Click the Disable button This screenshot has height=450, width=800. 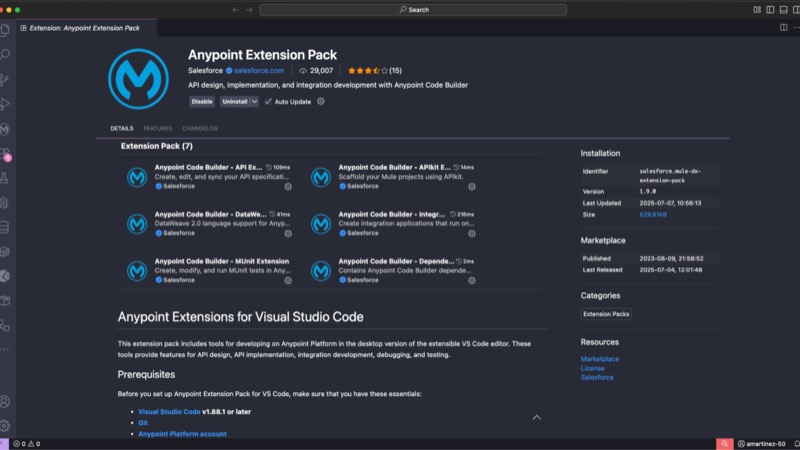[202, 102]
